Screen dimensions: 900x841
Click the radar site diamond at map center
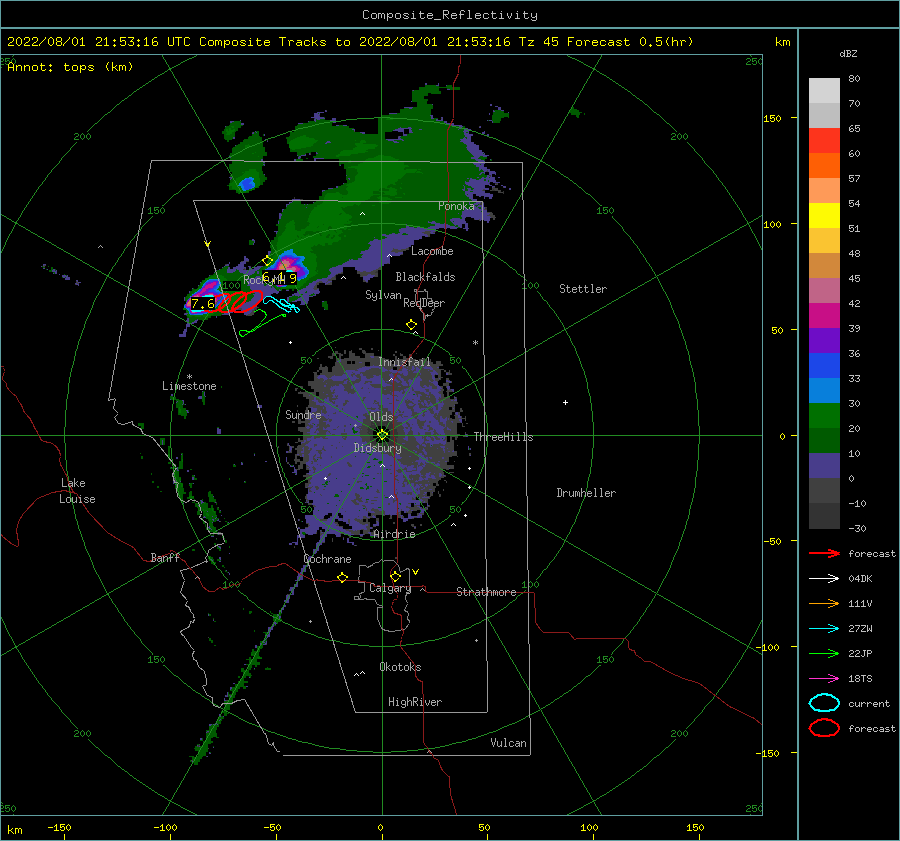(x=382, y=435)
